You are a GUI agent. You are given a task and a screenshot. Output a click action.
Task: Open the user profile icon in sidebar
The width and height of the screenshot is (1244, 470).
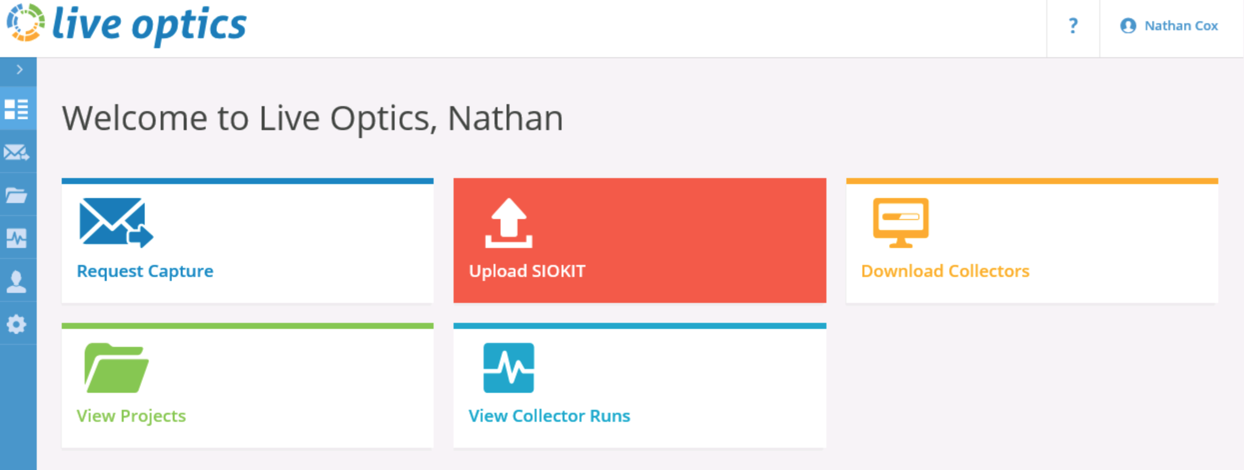tap(17, 281)
